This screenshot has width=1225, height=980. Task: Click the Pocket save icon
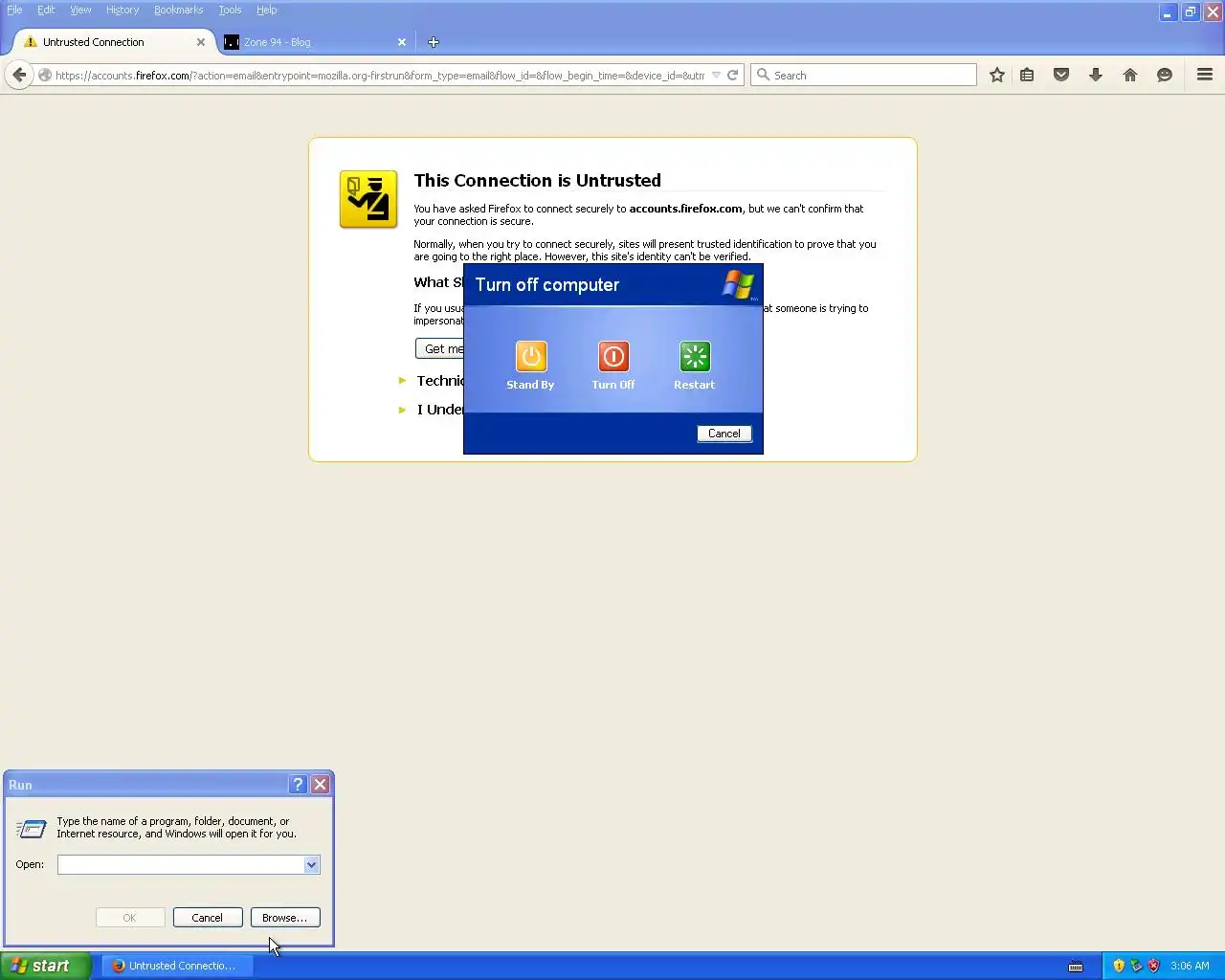pyautogui.click(x=1061, y=75)
